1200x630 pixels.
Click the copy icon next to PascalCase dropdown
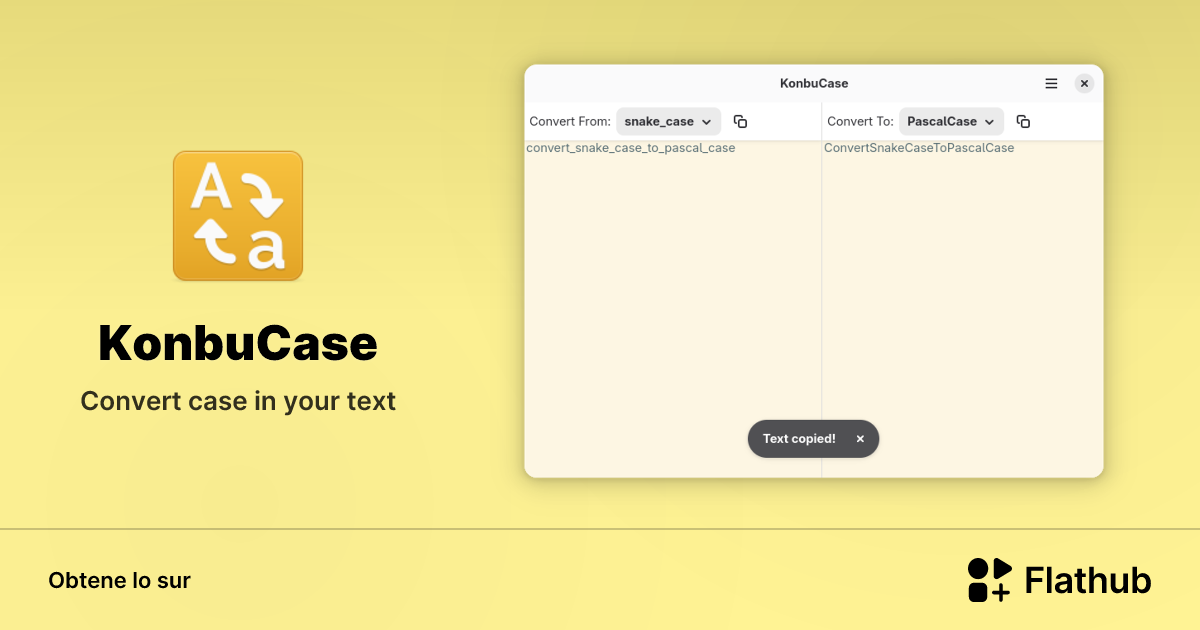point(1023,120)
